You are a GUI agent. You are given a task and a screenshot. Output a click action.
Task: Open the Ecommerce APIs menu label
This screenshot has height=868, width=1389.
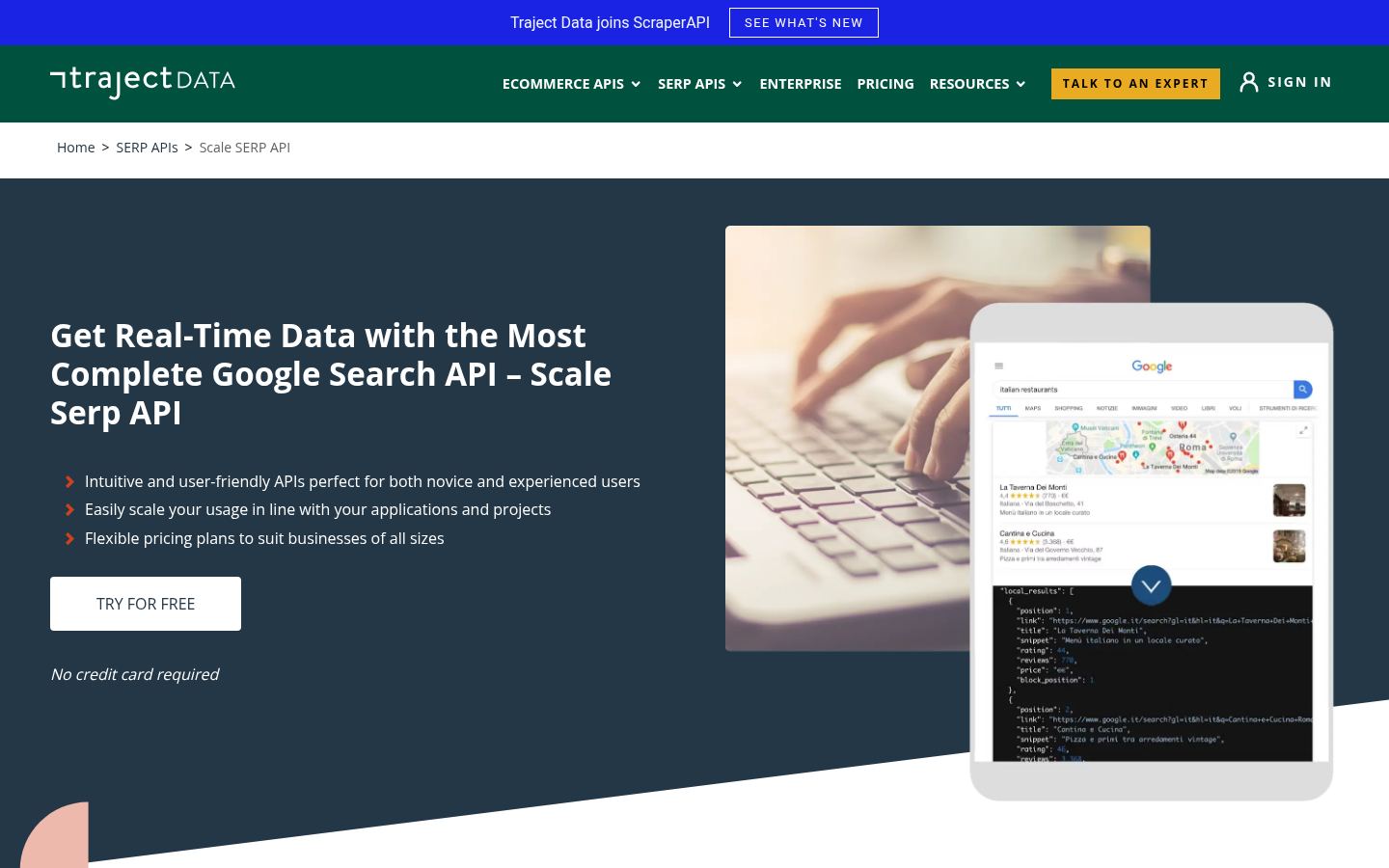pos(563,84)
